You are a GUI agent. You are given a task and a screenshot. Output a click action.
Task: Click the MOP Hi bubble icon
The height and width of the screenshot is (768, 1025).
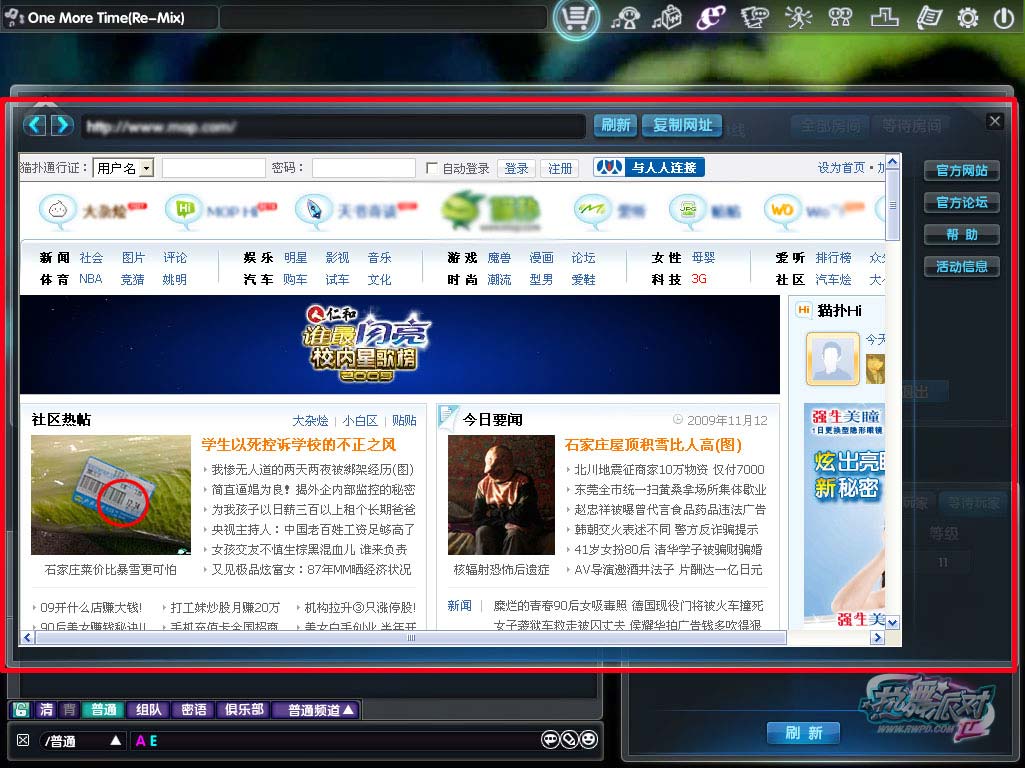pyautogui.click(x=184, y=210)
